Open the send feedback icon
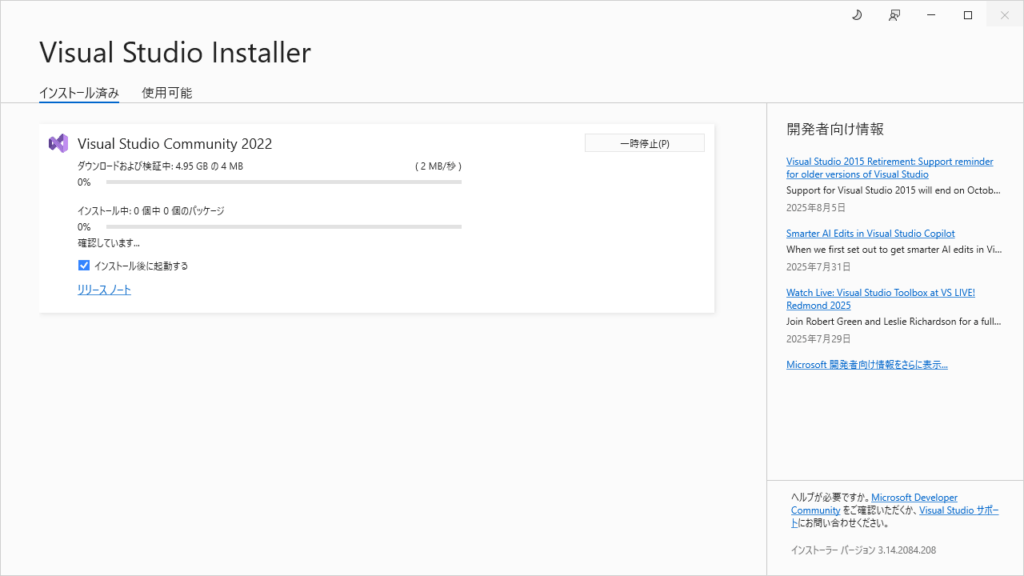This screenshot has height=576, width=1024. (894, 15)
